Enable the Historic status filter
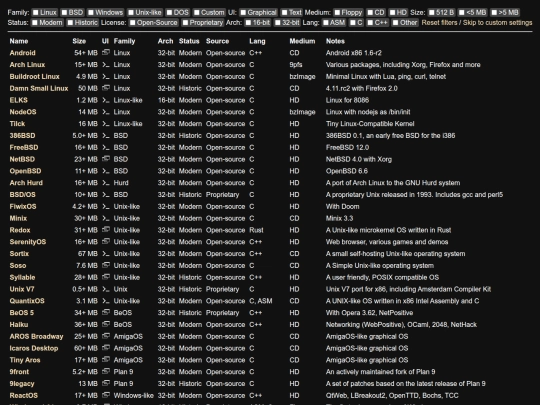Viewport: 540px width, 405px height. (71, 23)
